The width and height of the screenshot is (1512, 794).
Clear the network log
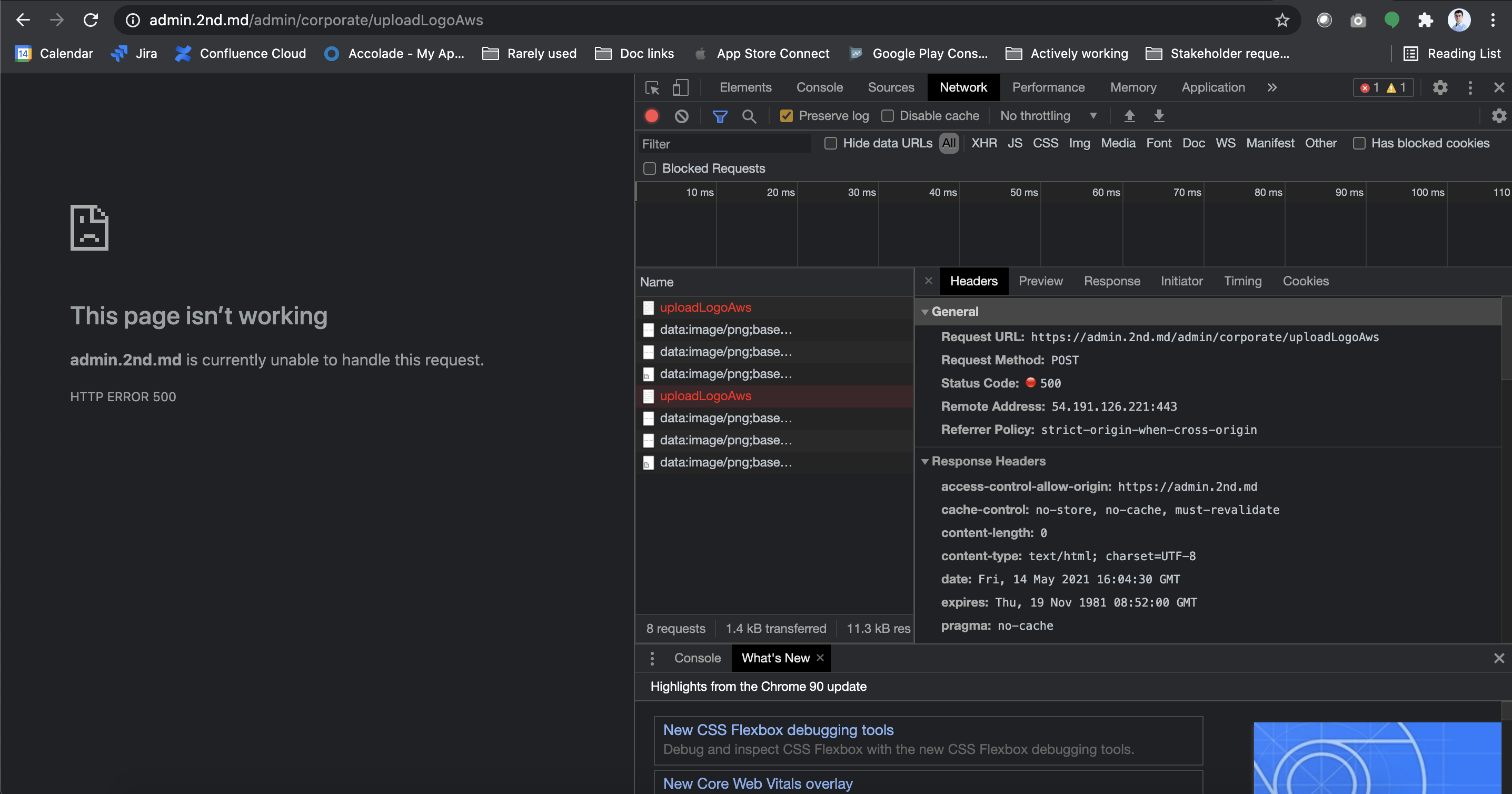681,116
